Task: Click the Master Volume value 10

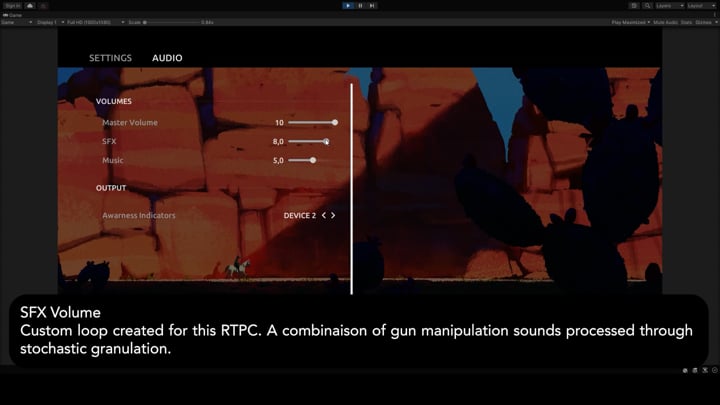Action: click(279, 123)
